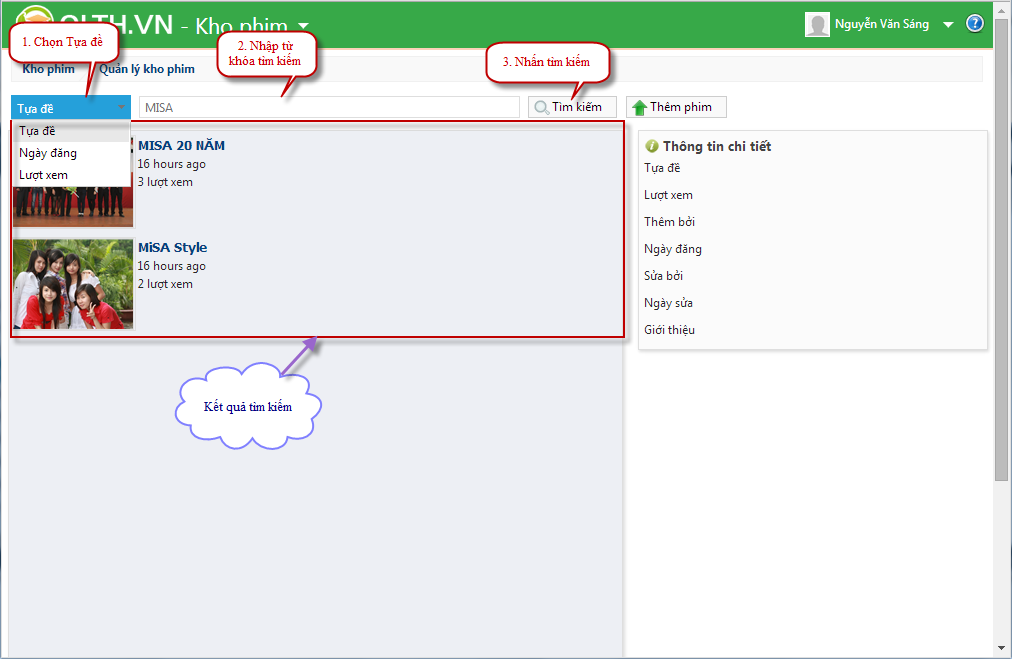Open the Kho phim title dropdown arrow
Image resolution: width=1012 pixels, height=659 pixels.
[303, 26]
